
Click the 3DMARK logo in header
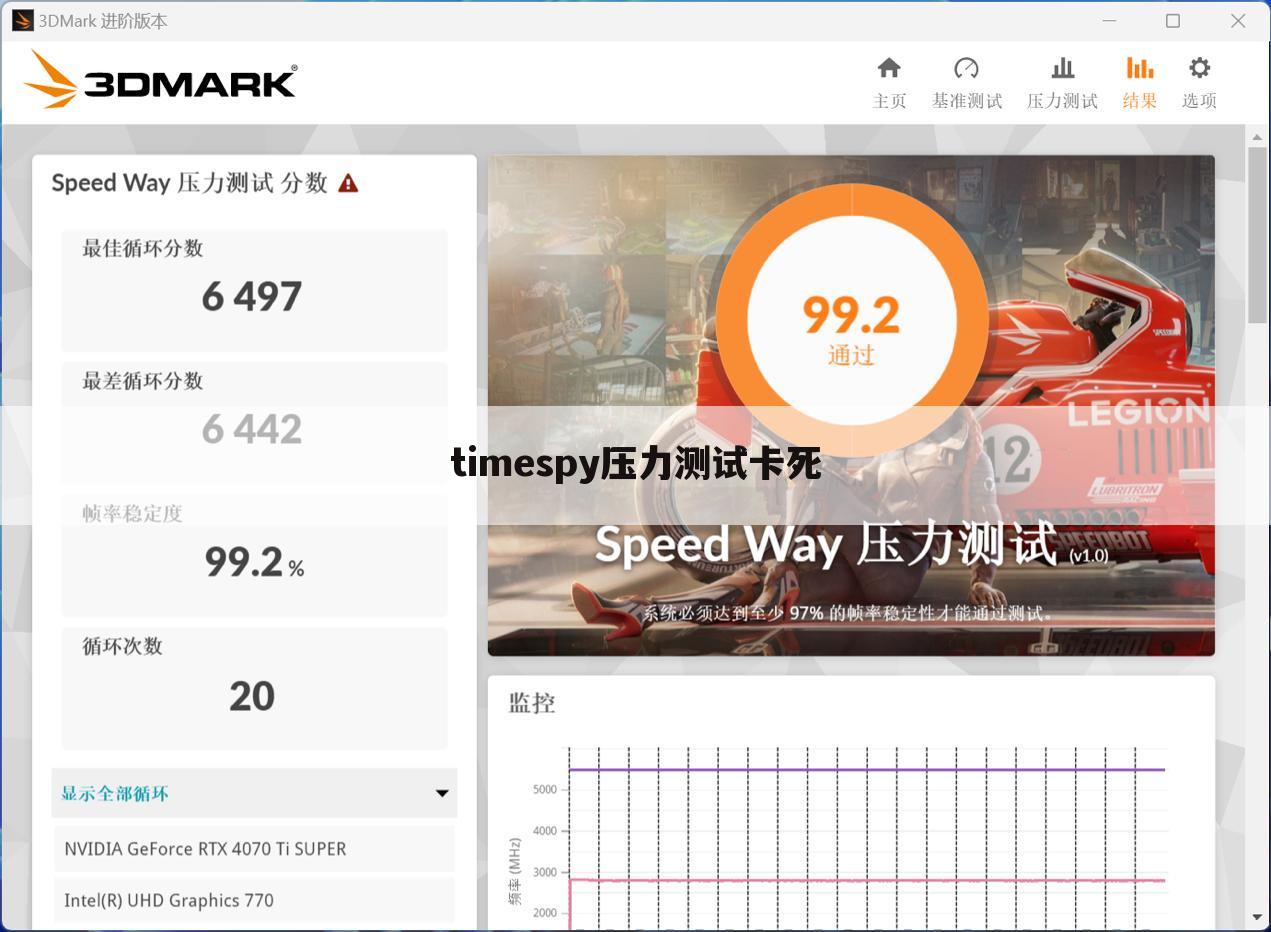(162, 80)
